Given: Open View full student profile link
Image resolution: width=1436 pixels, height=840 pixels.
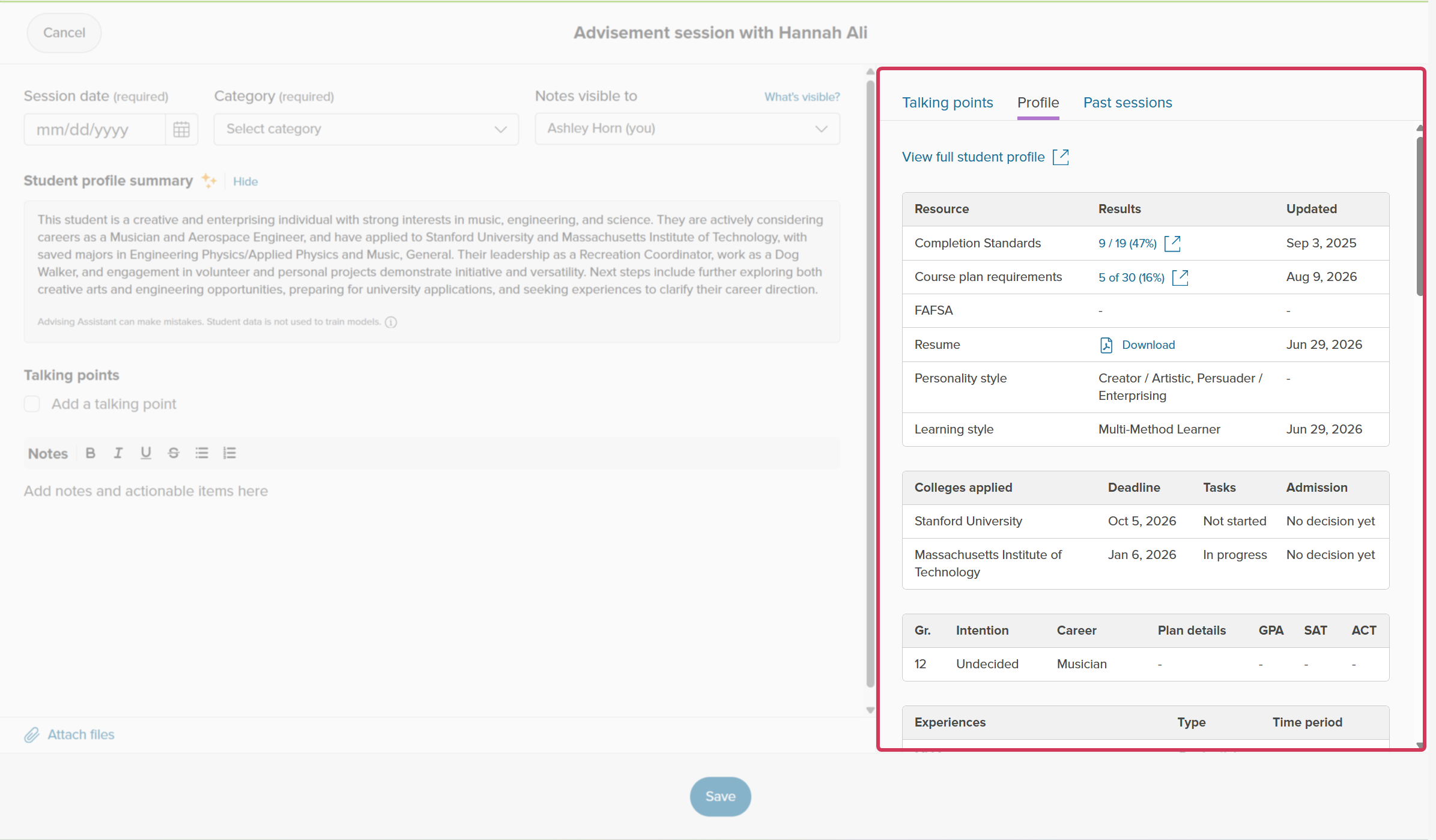Looking at the screenshot, I should [x=974, y=157].
